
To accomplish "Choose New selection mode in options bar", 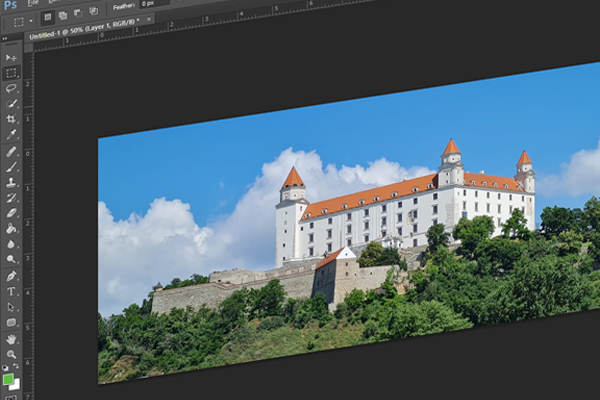I will [x=47, y=17].
